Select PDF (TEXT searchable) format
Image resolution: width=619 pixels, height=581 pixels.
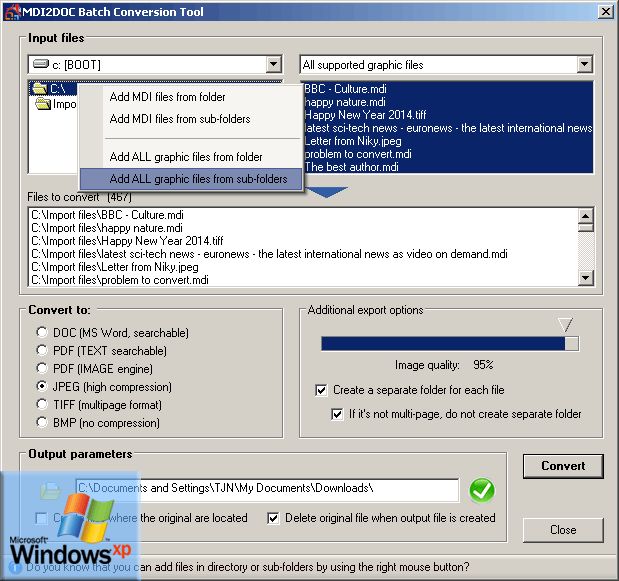42,350
